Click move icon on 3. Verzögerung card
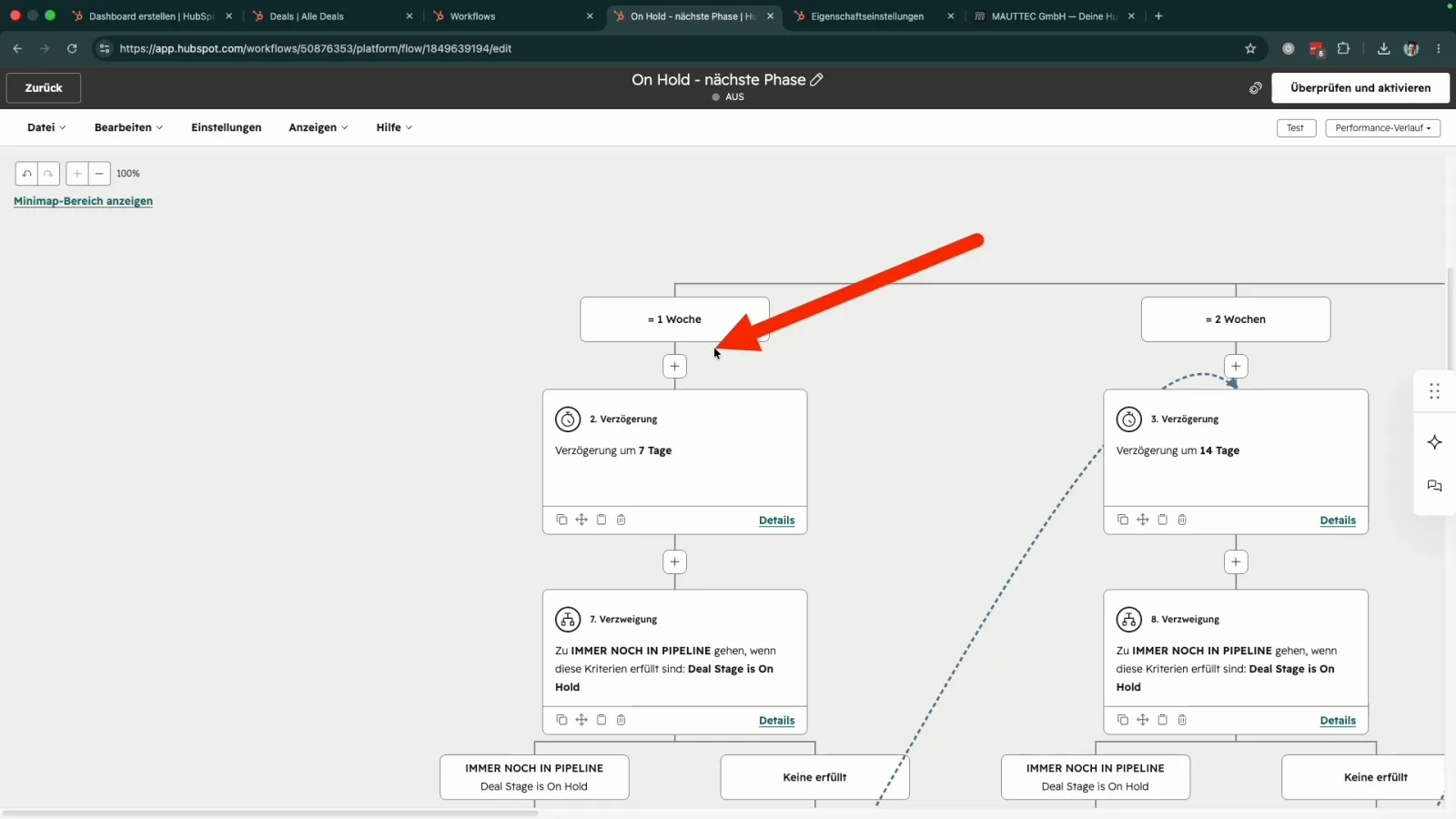This screenshot has width=1456, height=819. [1143, 520]
